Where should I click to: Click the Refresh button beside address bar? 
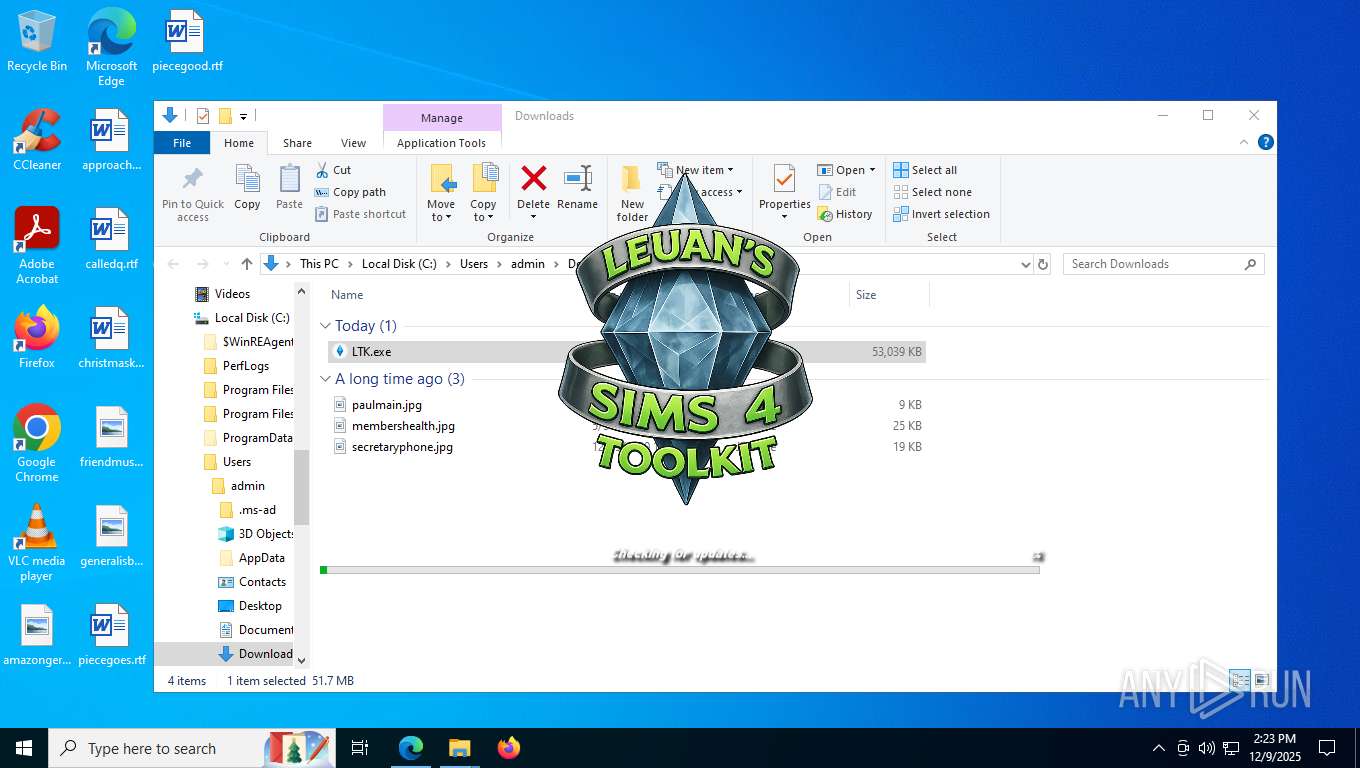coord(1043,264)
